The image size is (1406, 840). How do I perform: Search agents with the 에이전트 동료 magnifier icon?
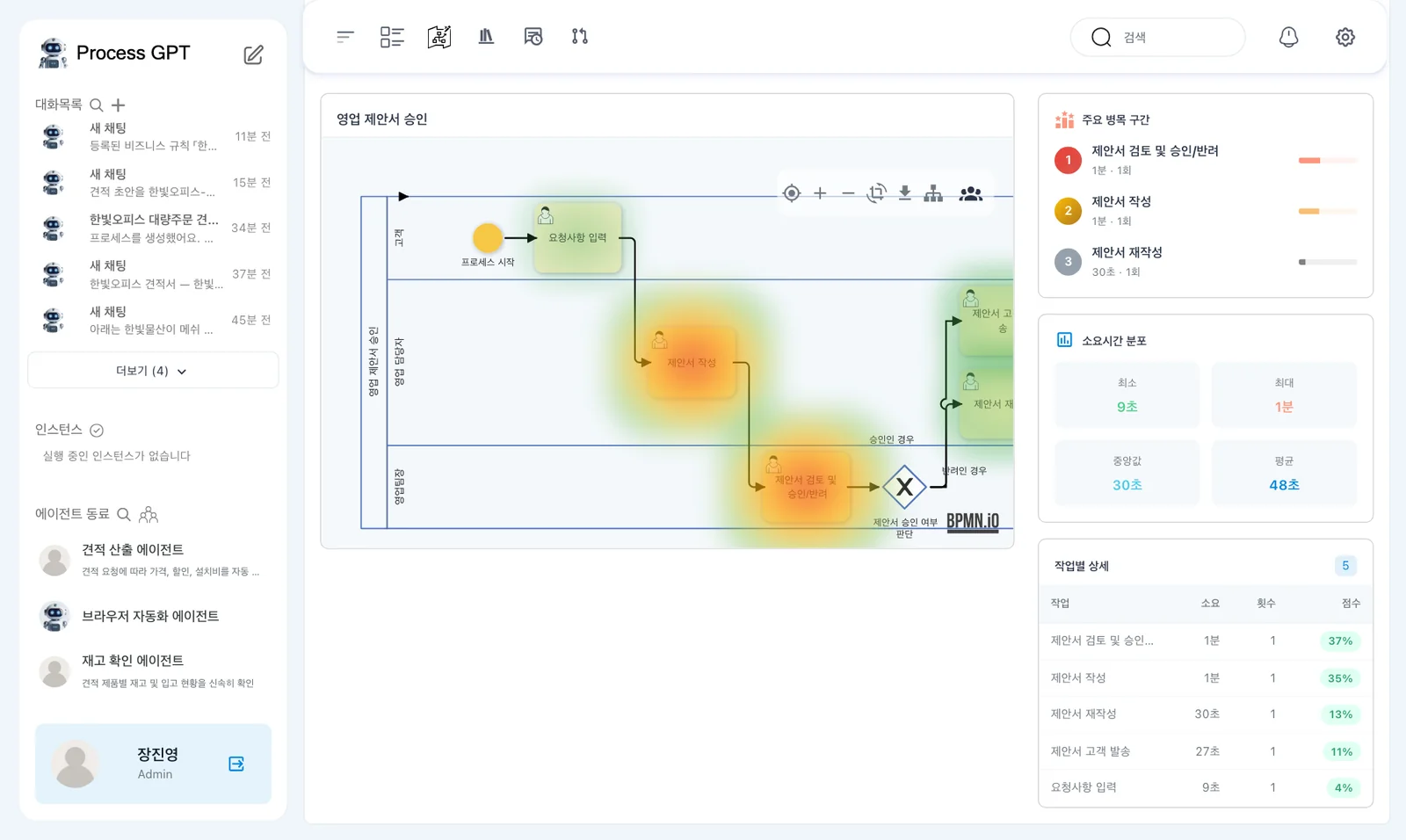coord(124,514)
